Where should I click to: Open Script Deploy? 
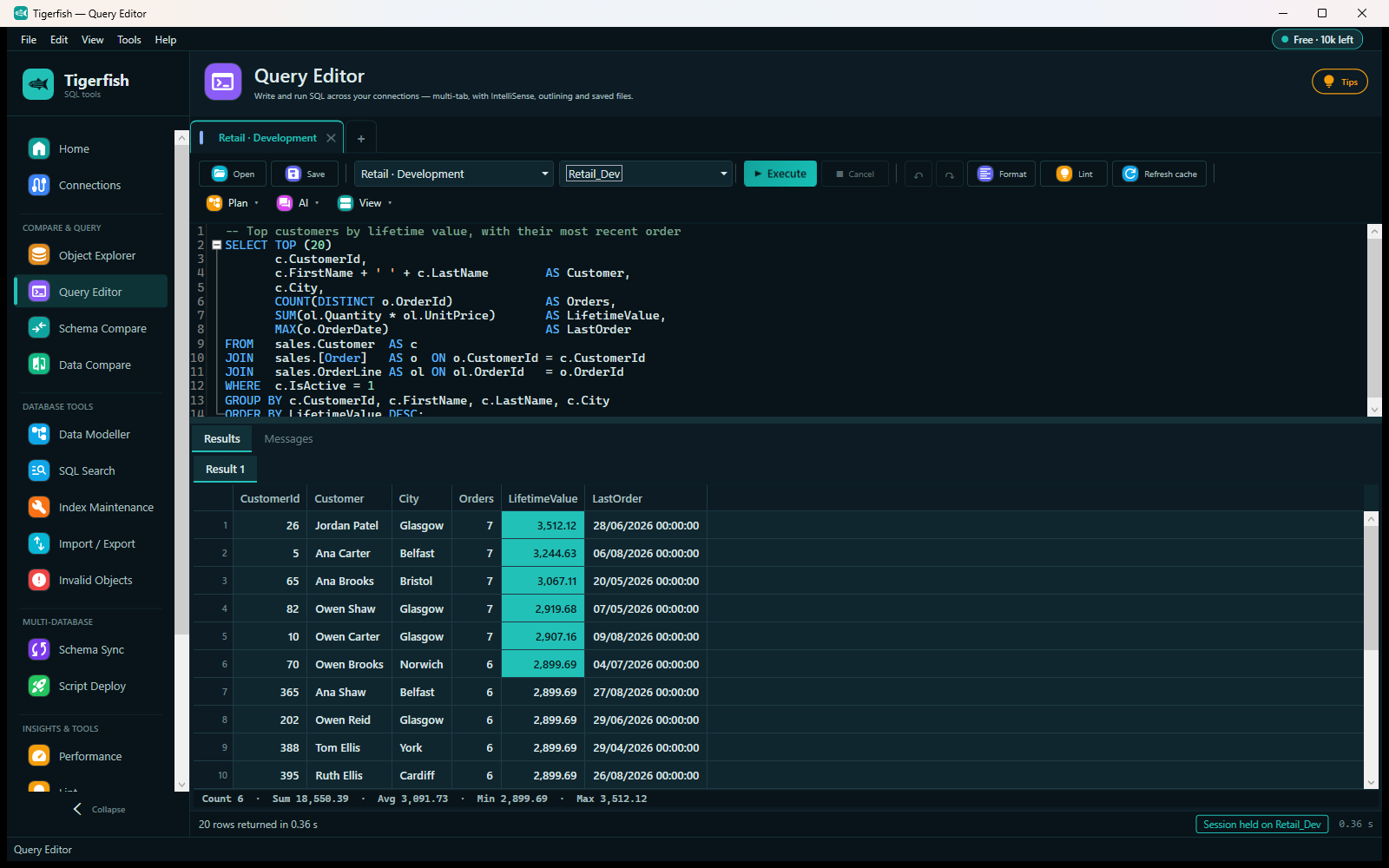point(90,686)
